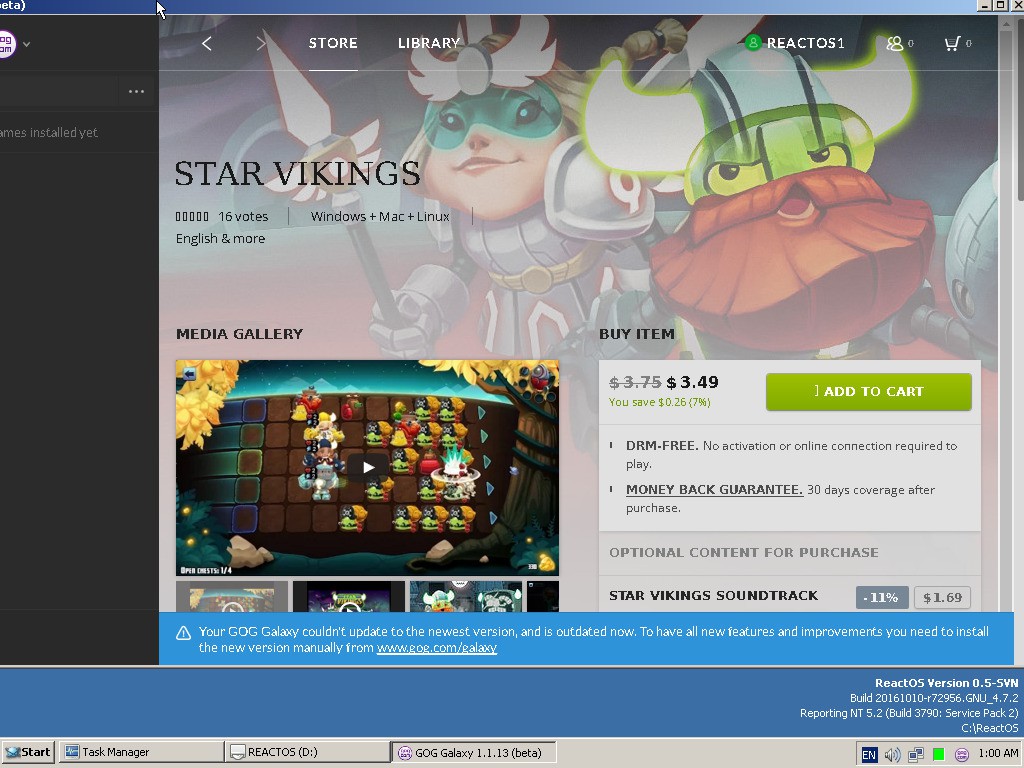
Task: Switch to the STORE tab
Action: [x=333, y=43]
